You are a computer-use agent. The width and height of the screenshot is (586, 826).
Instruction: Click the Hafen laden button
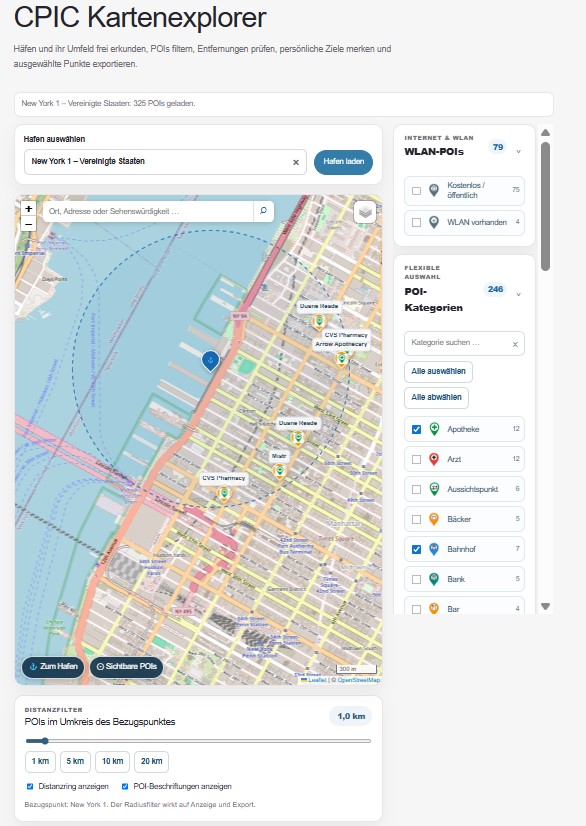(344, 162)
